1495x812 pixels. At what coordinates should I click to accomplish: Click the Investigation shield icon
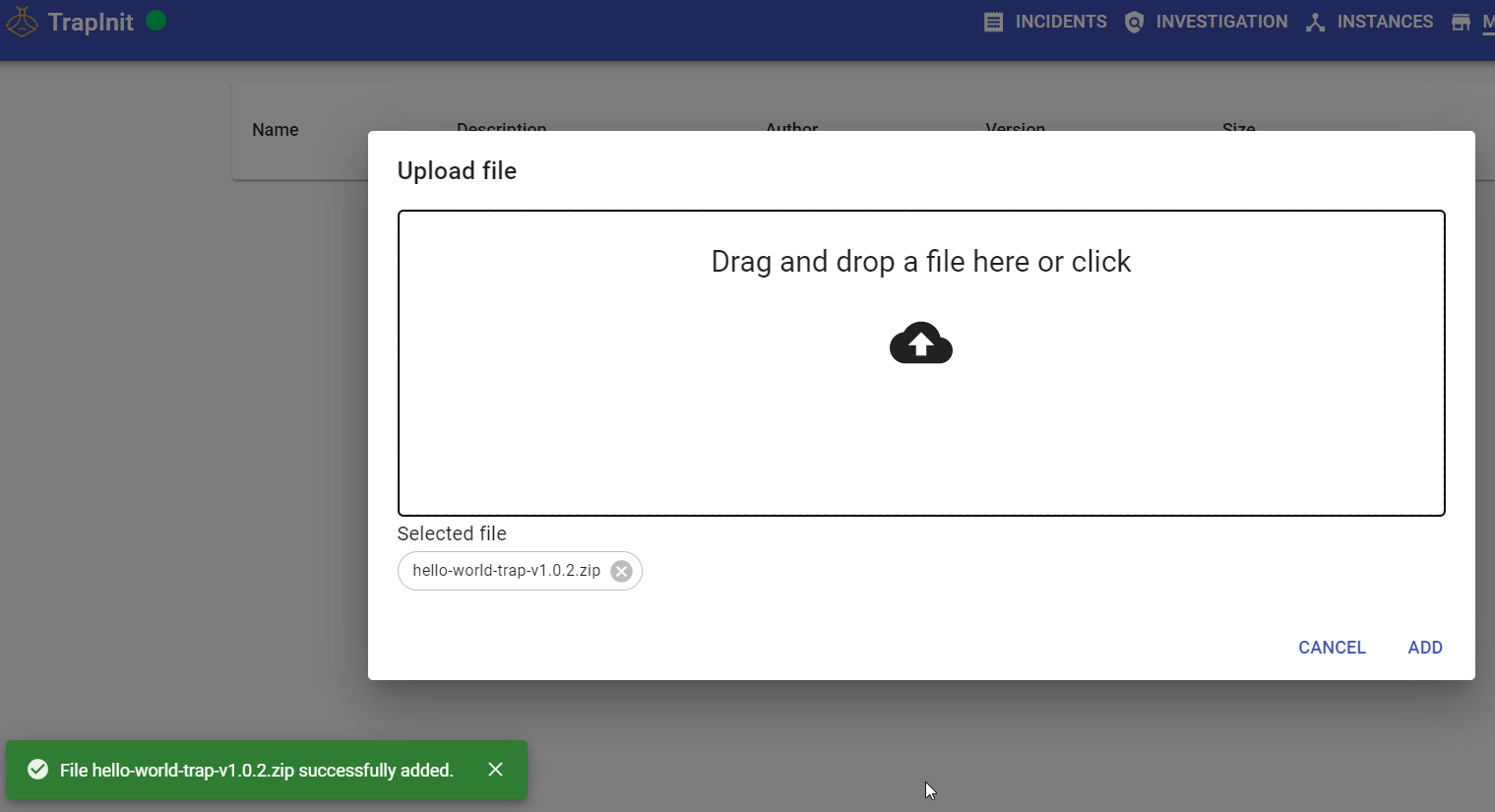pyautogui.click(x=1134, y=22)
